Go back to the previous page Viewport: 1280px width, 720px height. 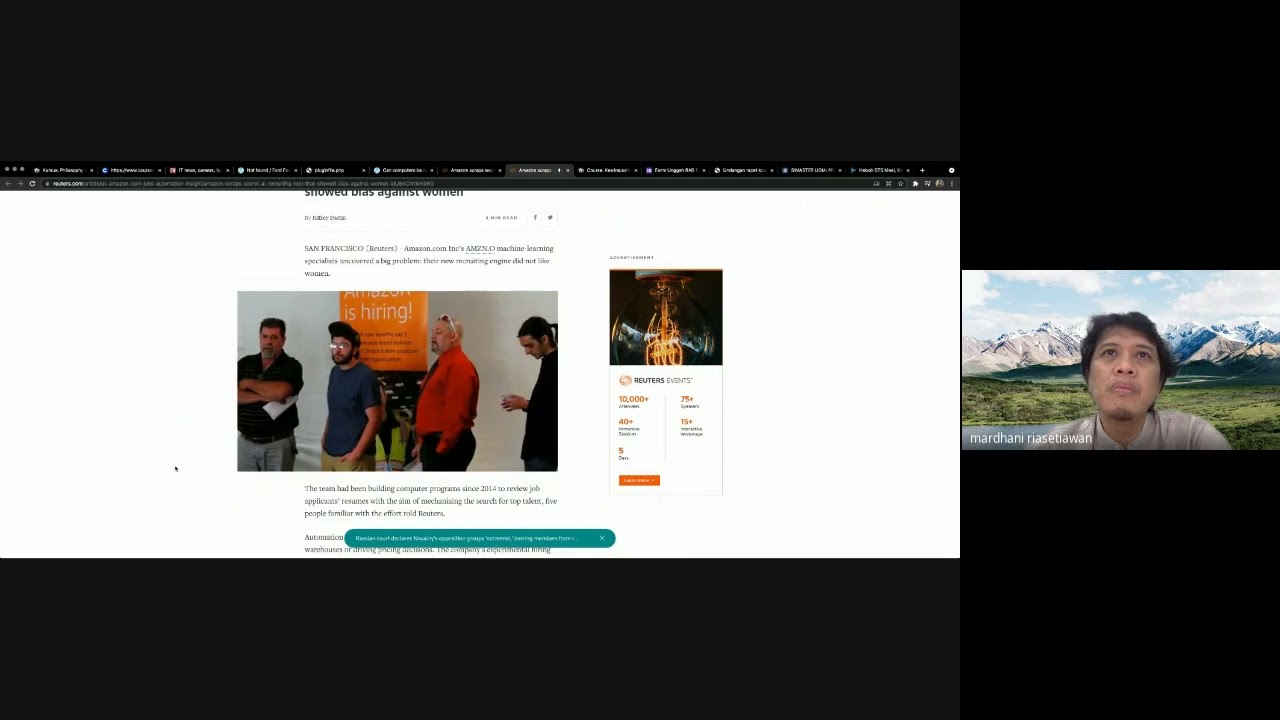tap(8, 183)
